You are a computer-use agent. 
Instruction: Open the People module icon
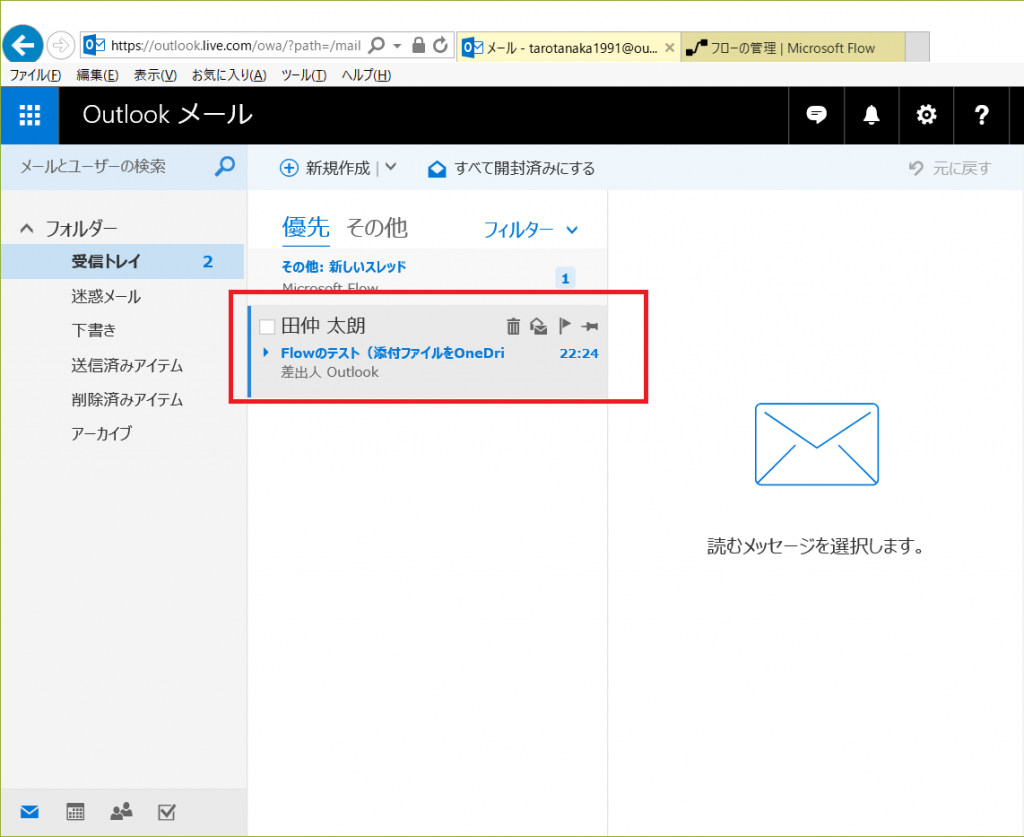(x=121, y=811)
